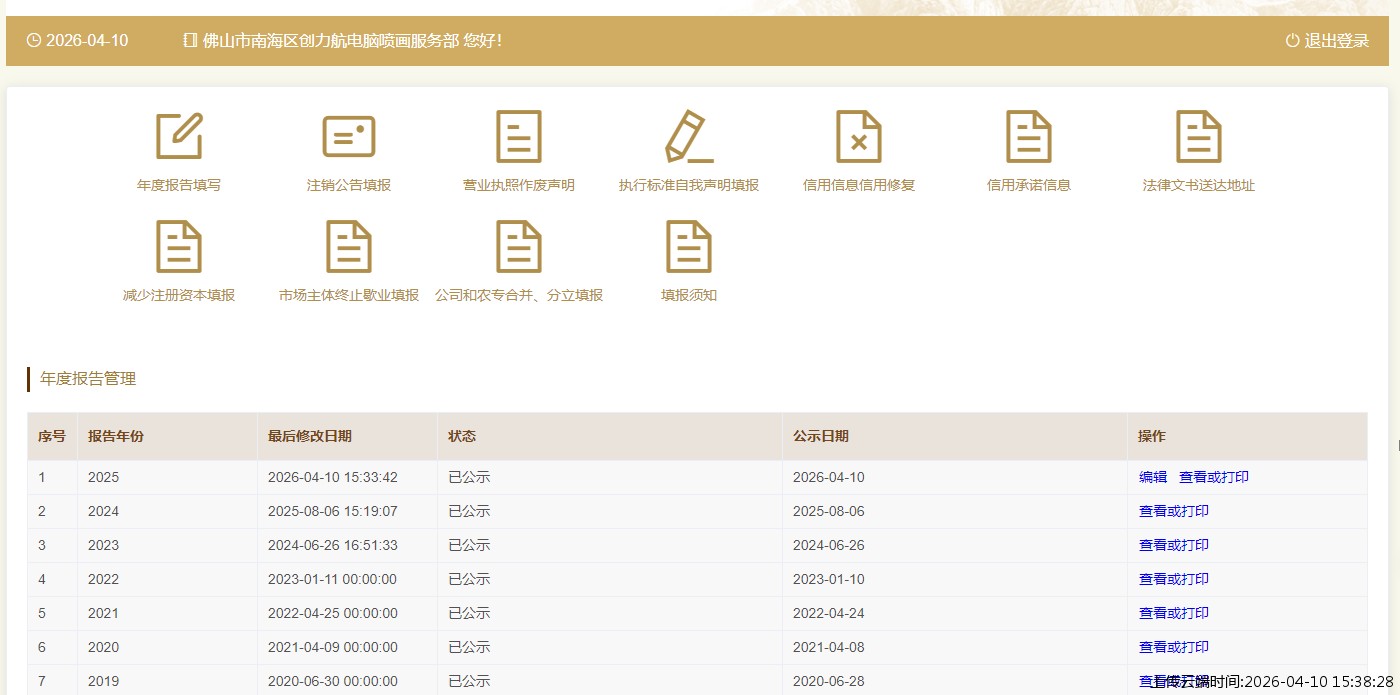Edit the 2025 annual report
The image size is (1400, 695).
click(1153, 478)
